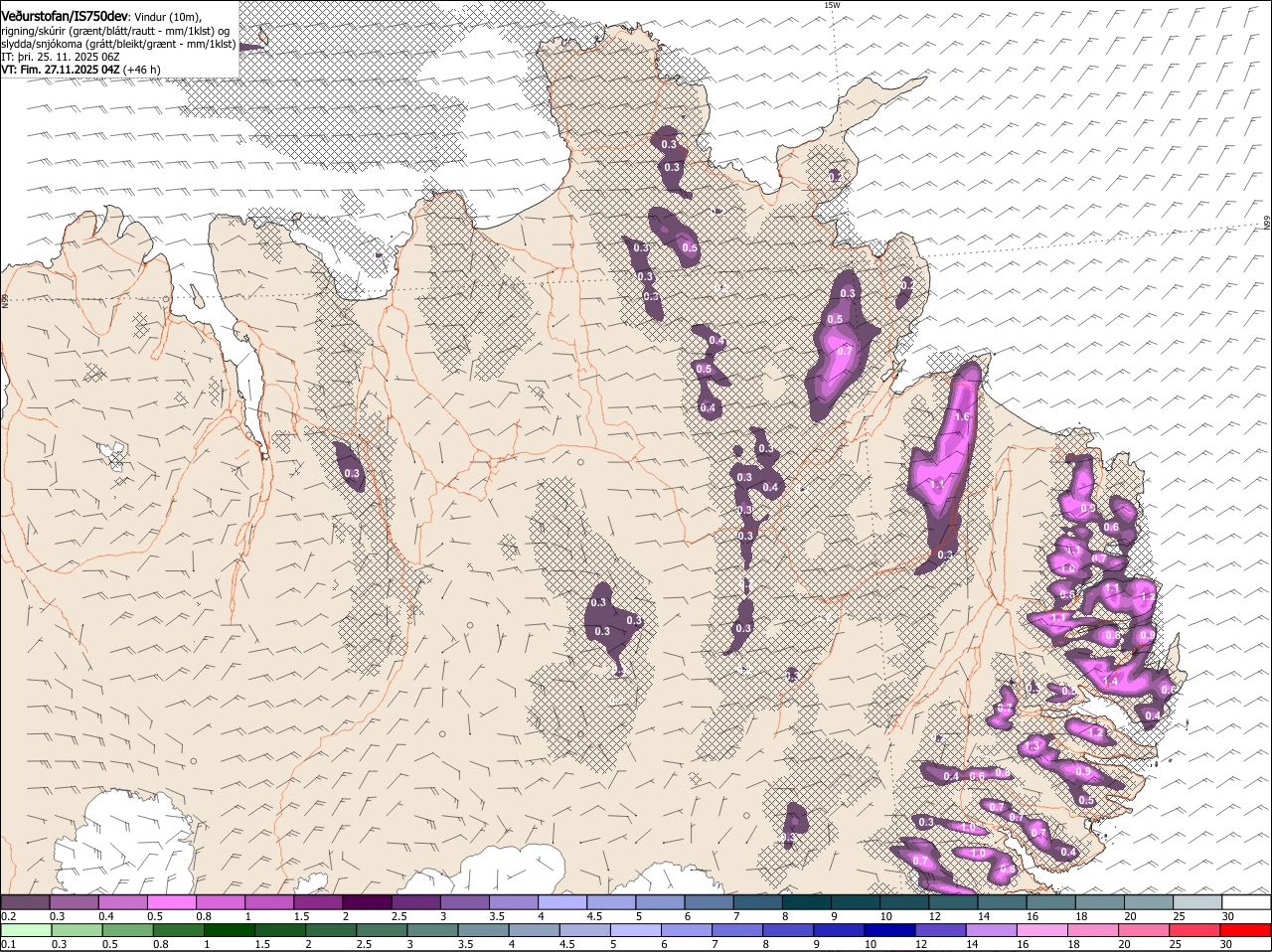The image size is (1272, 952).
Task: Click the '1.6' precipitation value on map
Action: point(961,417)
